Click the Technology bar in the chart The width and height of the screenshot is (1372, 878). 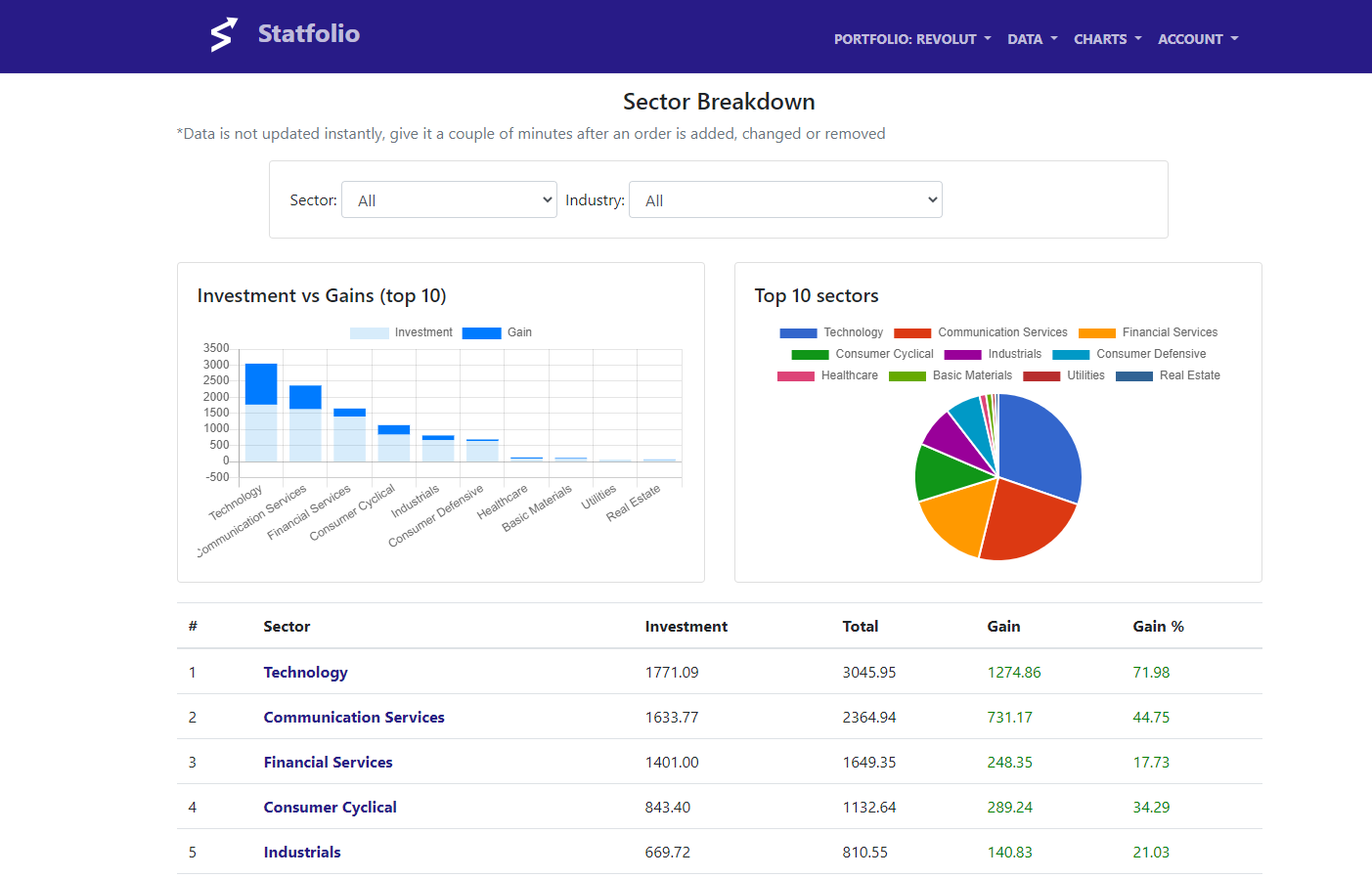(x=261, y=413)
